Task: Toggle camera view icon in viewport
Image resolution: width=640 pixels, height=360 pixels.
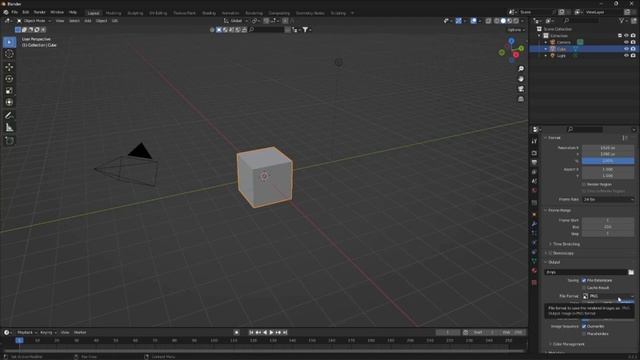Action: click(521, 89)
